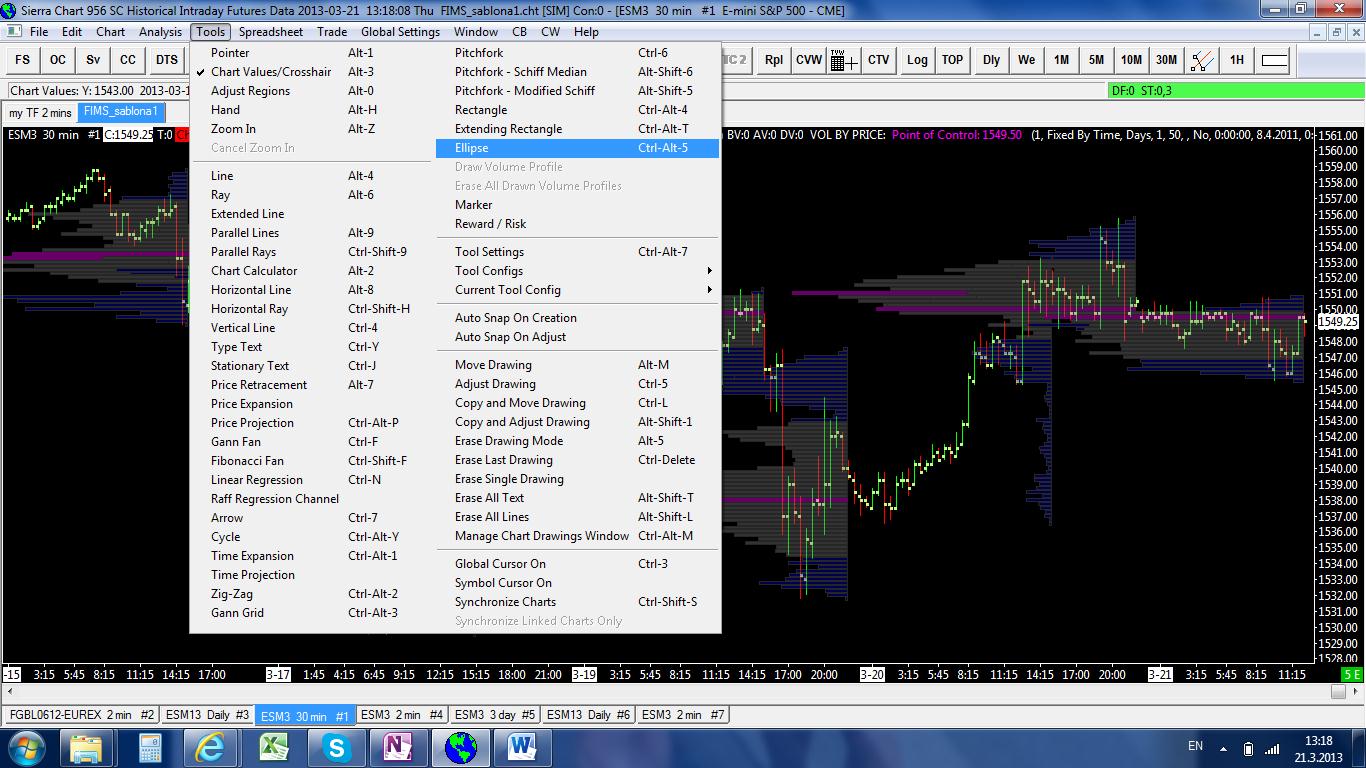Enable Global Cursor On option
Screen dimensions: 1366x768
pyautogui.click(x=500, y=564)
